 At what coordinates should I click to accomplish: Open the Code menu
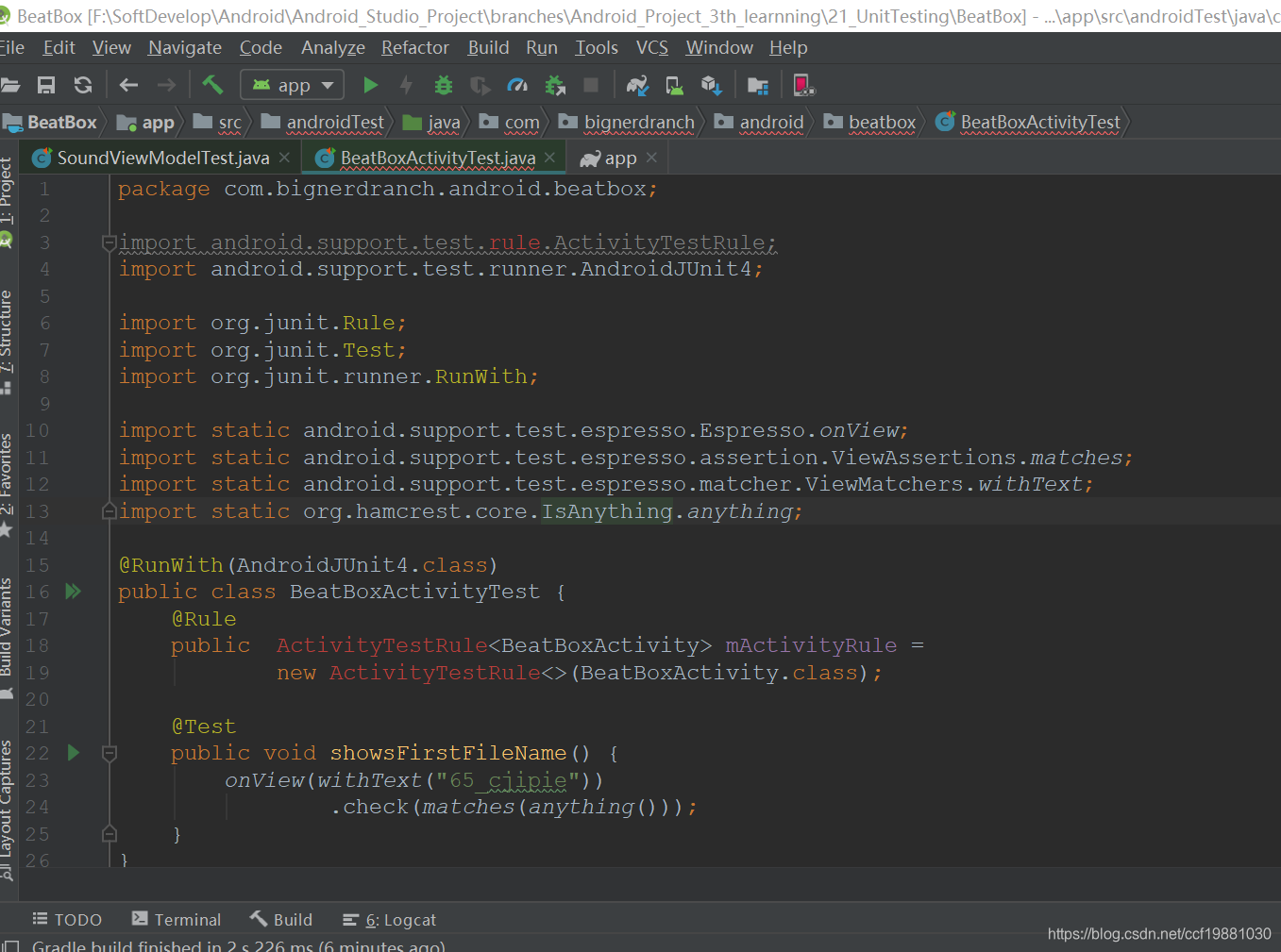[x=261, y=48]
